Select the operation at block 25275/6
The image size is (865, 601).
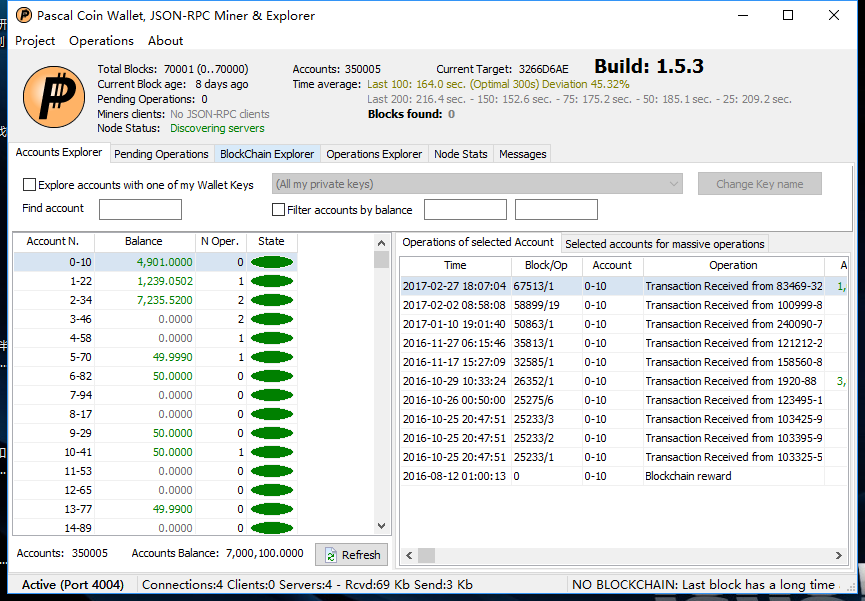(x=623, y=400)
